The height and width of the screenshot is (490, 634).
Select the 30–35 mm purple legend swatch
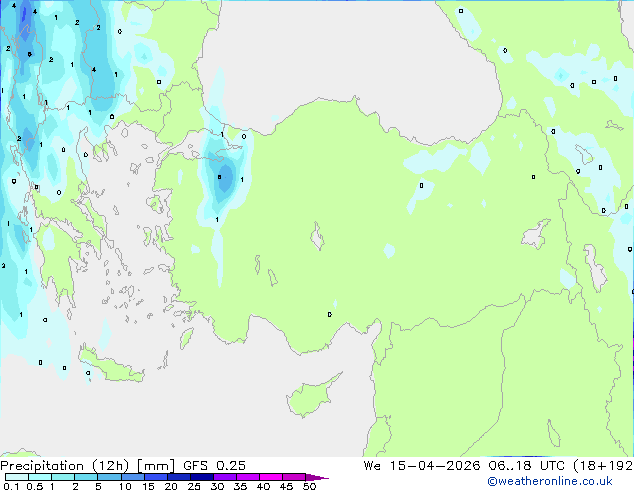224,477
